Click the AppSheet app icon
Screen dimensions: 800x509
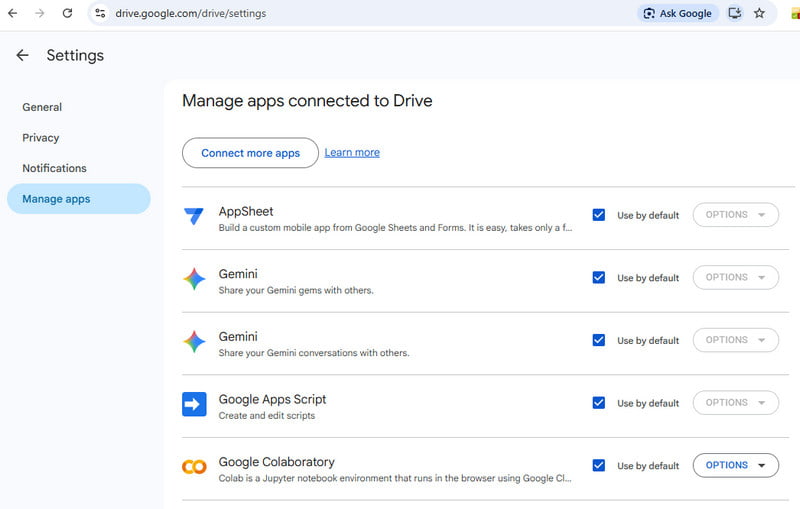(194, 216)
